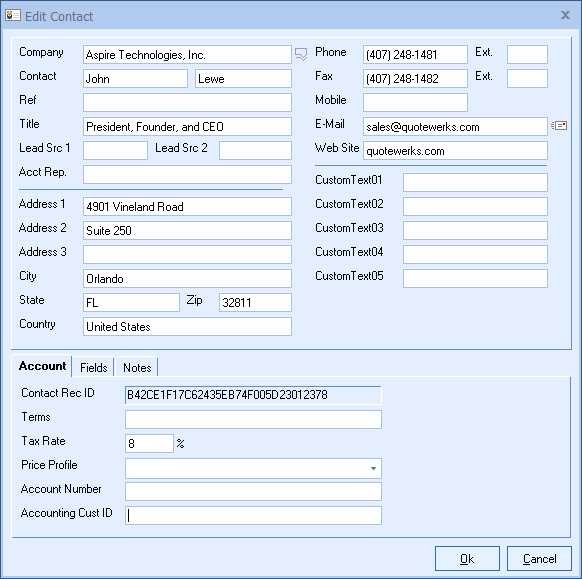Open the Notes tab
582x579 pixels.
137,368
